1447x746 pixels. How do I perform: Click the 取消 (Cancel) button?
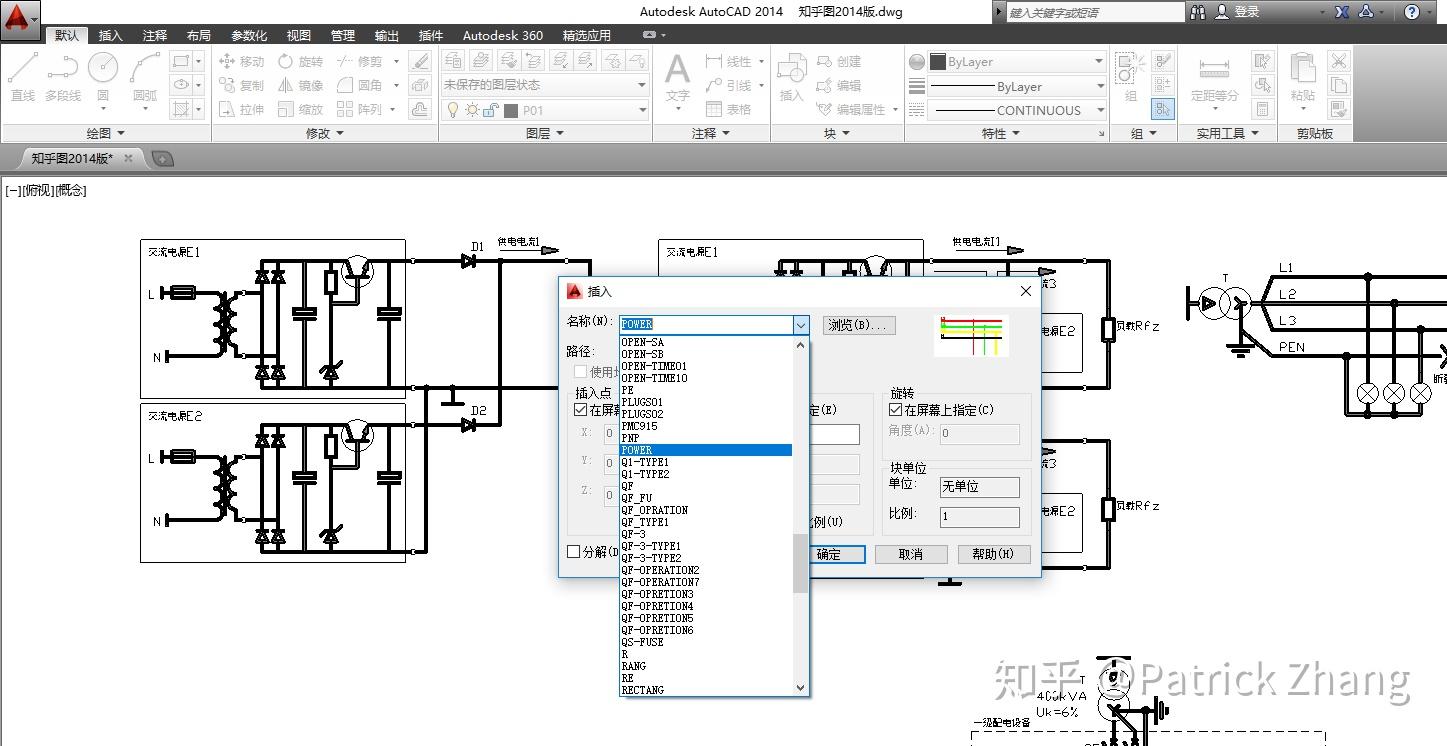[x=911, y=554]
